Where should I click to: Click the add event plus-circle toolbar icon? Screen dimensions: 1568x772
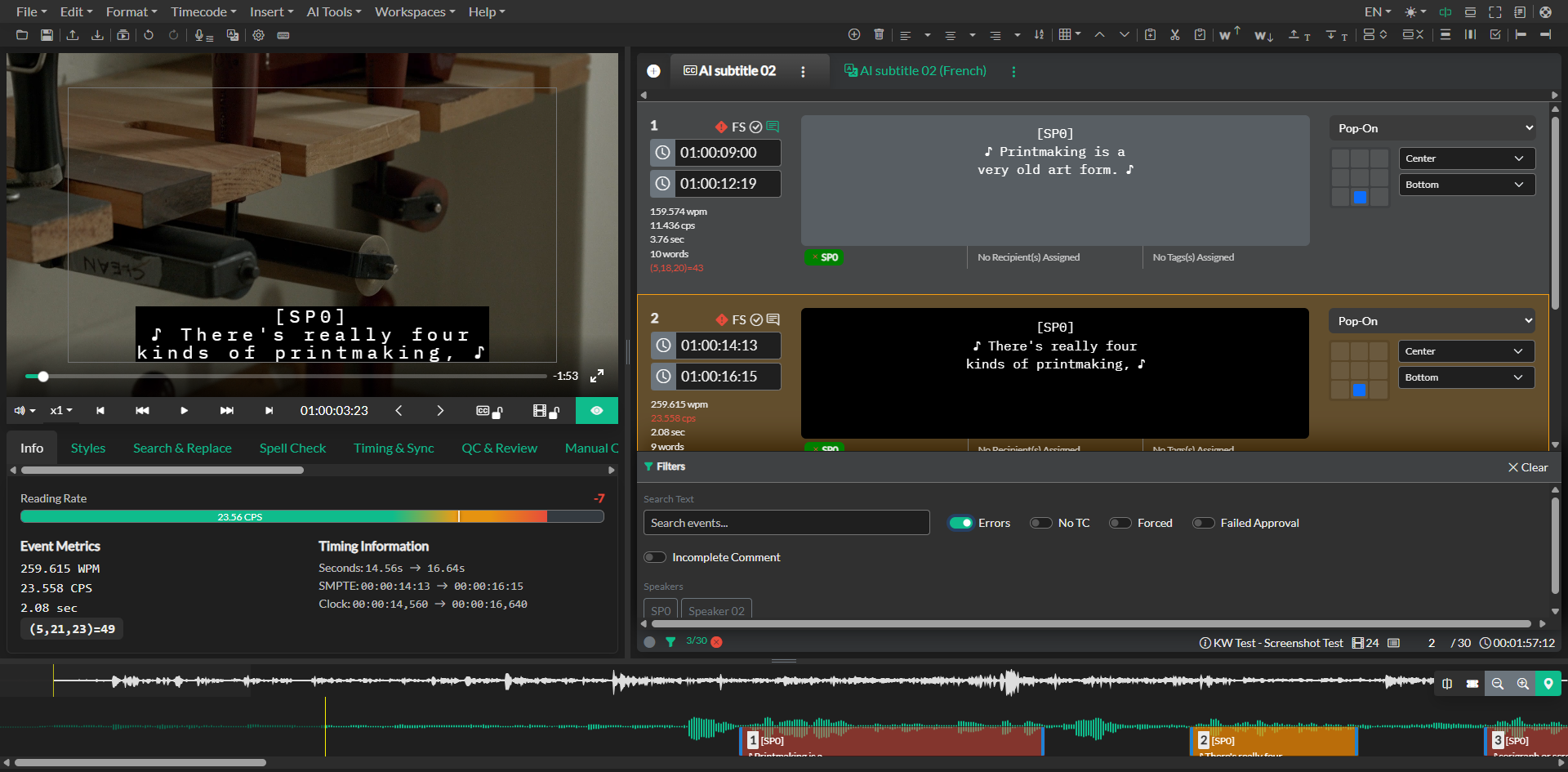click(x=854, y=34)
